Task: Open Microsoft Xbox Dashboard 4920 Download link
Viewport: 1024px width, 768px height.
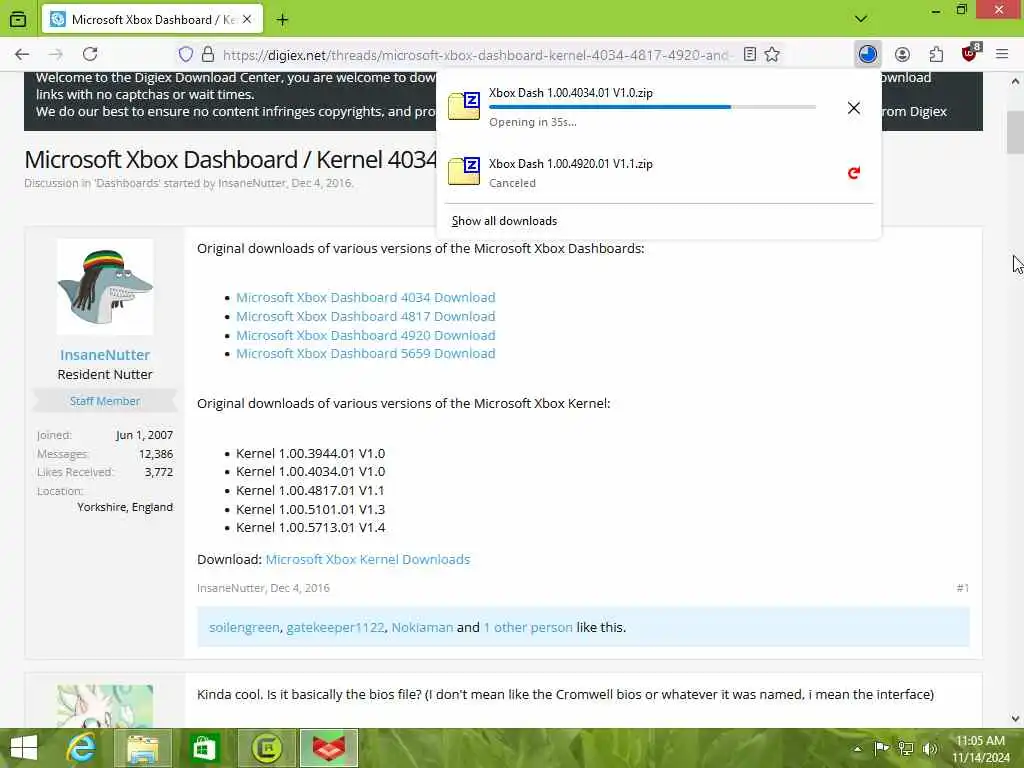Action: (366, 335)
